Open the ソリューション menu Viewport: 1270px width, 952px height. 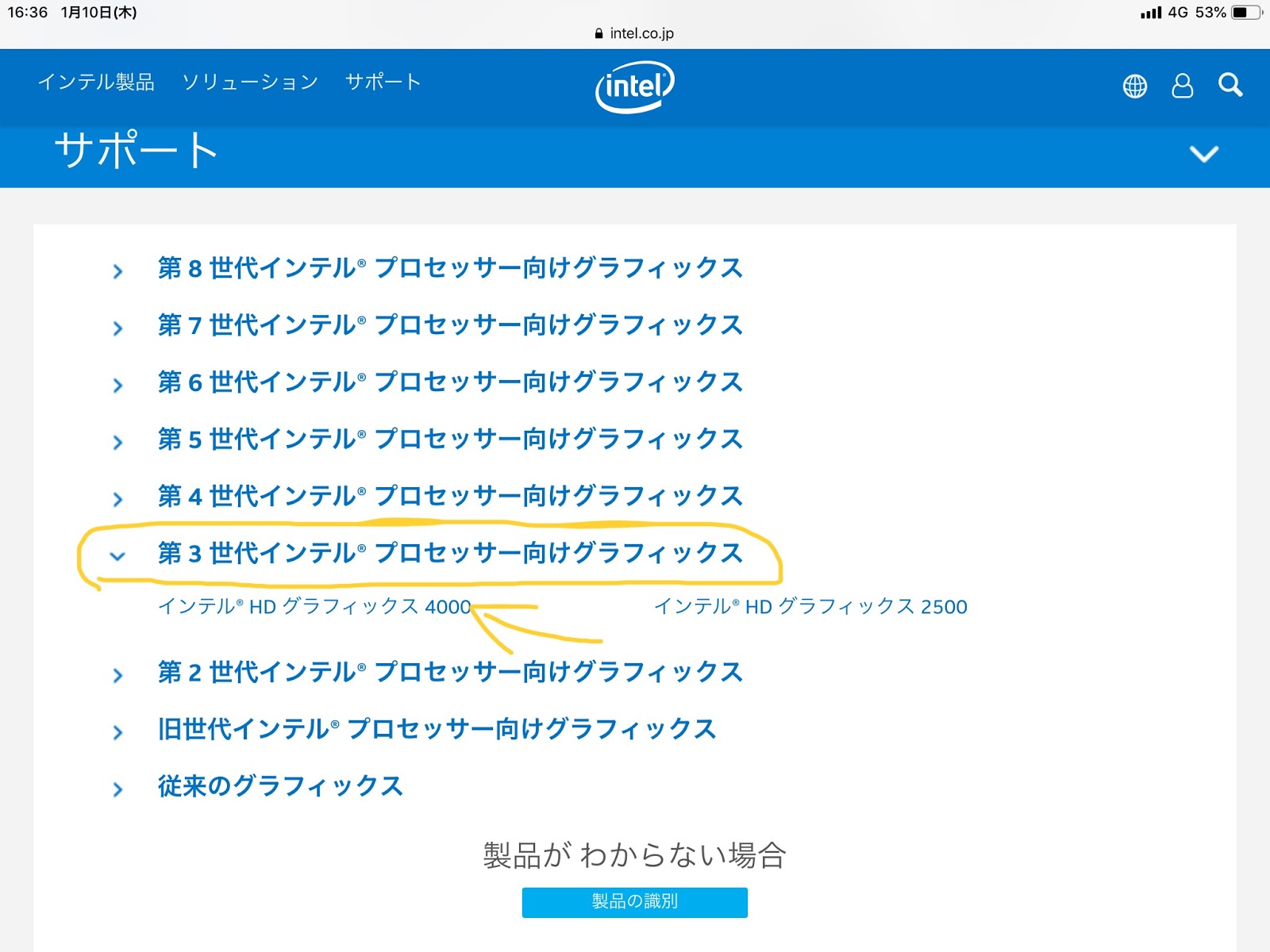(x=250, y=82)
